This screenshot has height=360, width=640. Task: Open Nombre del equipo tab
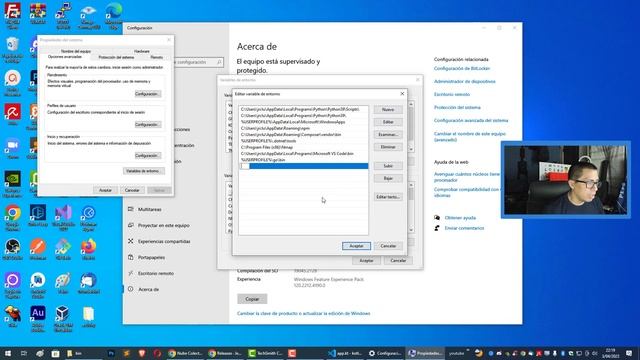pyautogui.click(x=76, y=51)
